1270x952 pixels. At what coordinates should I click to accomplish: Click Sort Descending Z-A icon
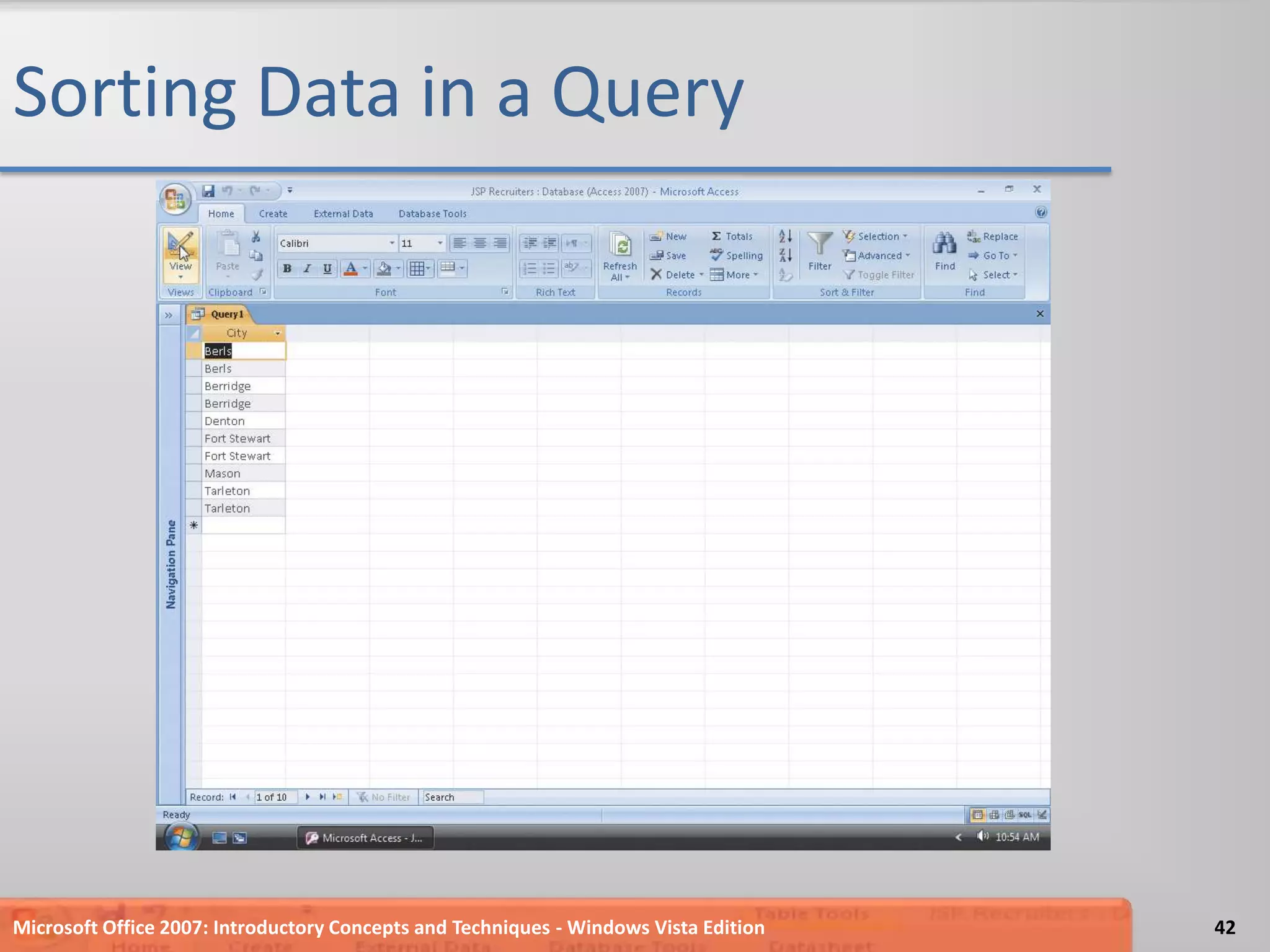pos(785,255)
